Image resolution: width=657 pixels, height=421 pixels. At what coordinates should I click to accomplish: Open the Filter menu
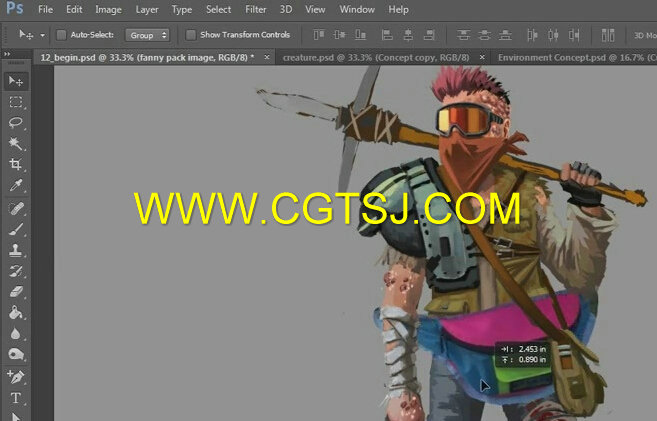point(256,9)
